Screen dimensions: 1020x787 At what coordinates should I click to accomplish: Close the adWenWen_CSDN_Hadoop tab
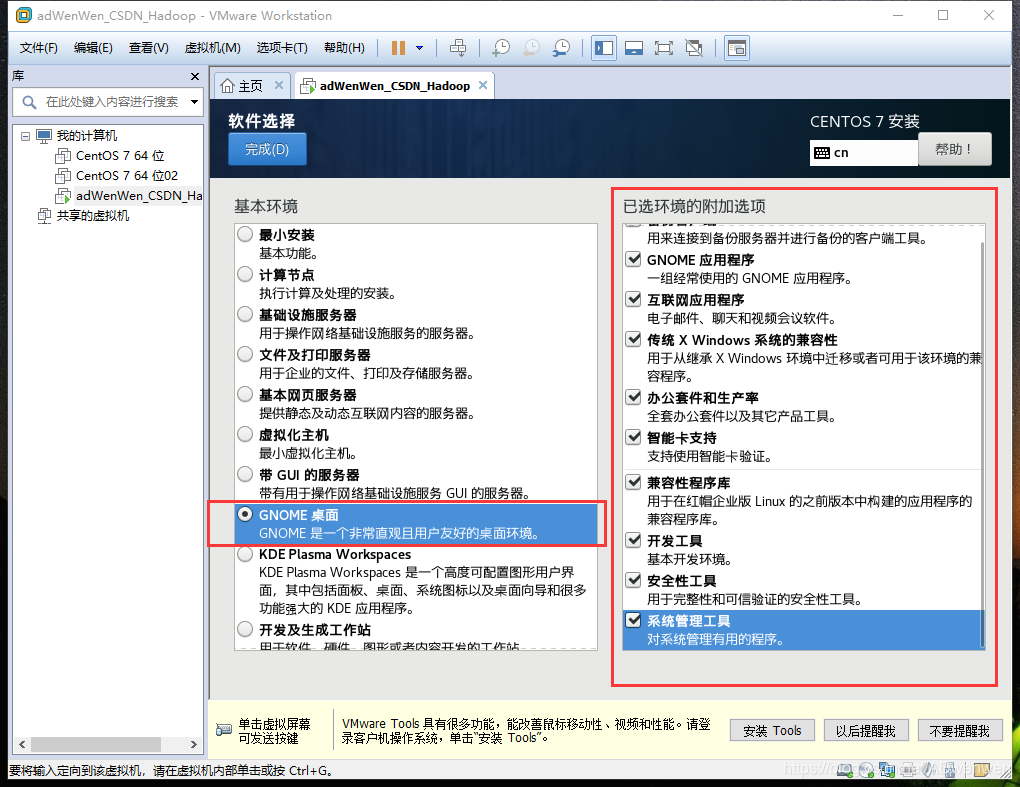coord(483,85)
